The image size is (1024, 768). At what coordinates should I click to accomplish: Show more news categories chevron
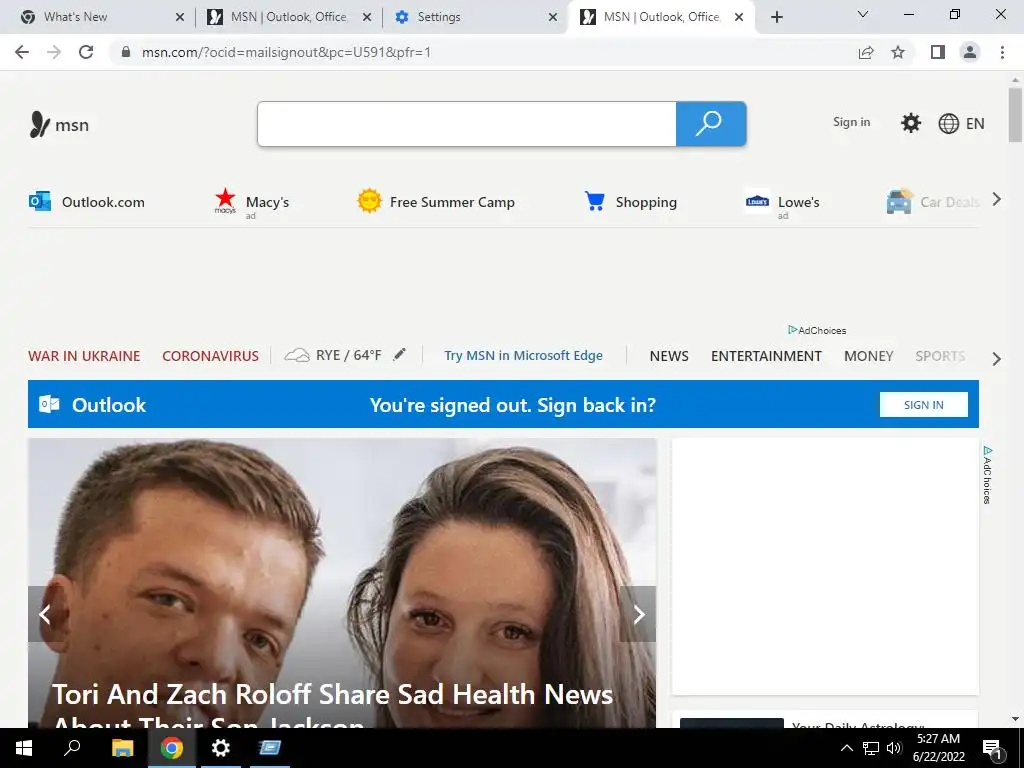(x=997, y=359)
